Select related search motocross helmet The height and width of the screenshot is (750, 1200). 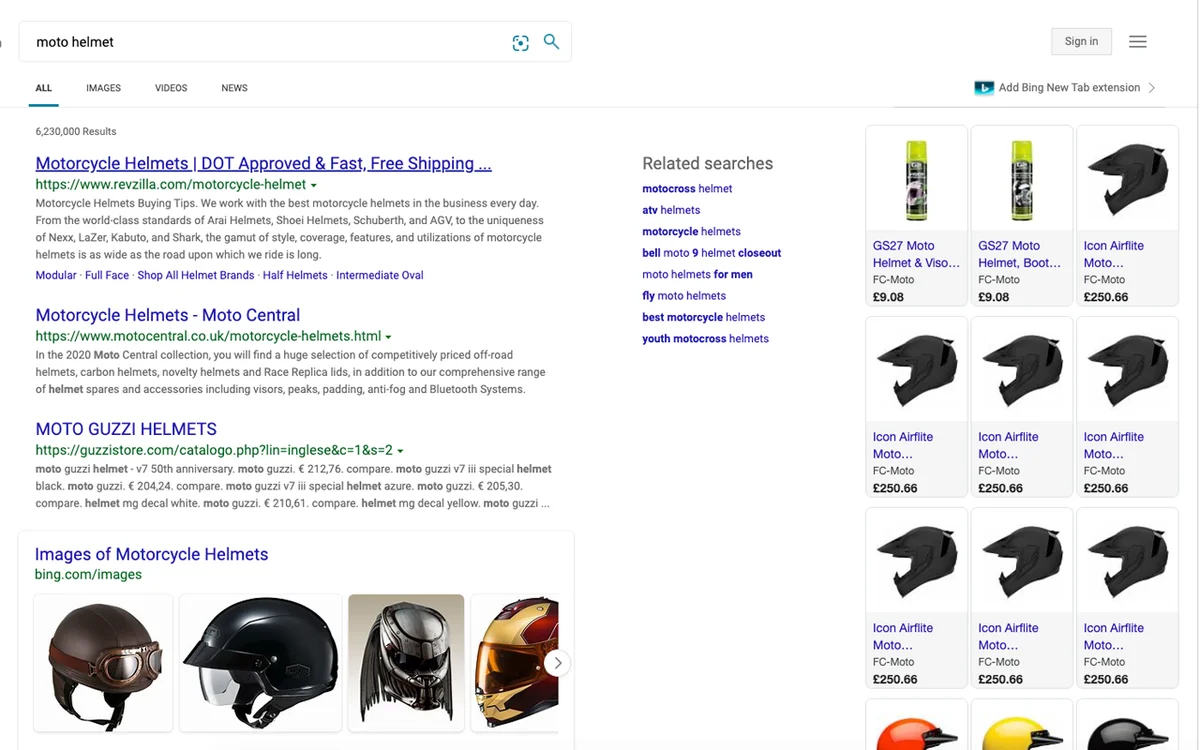[687, 188]
